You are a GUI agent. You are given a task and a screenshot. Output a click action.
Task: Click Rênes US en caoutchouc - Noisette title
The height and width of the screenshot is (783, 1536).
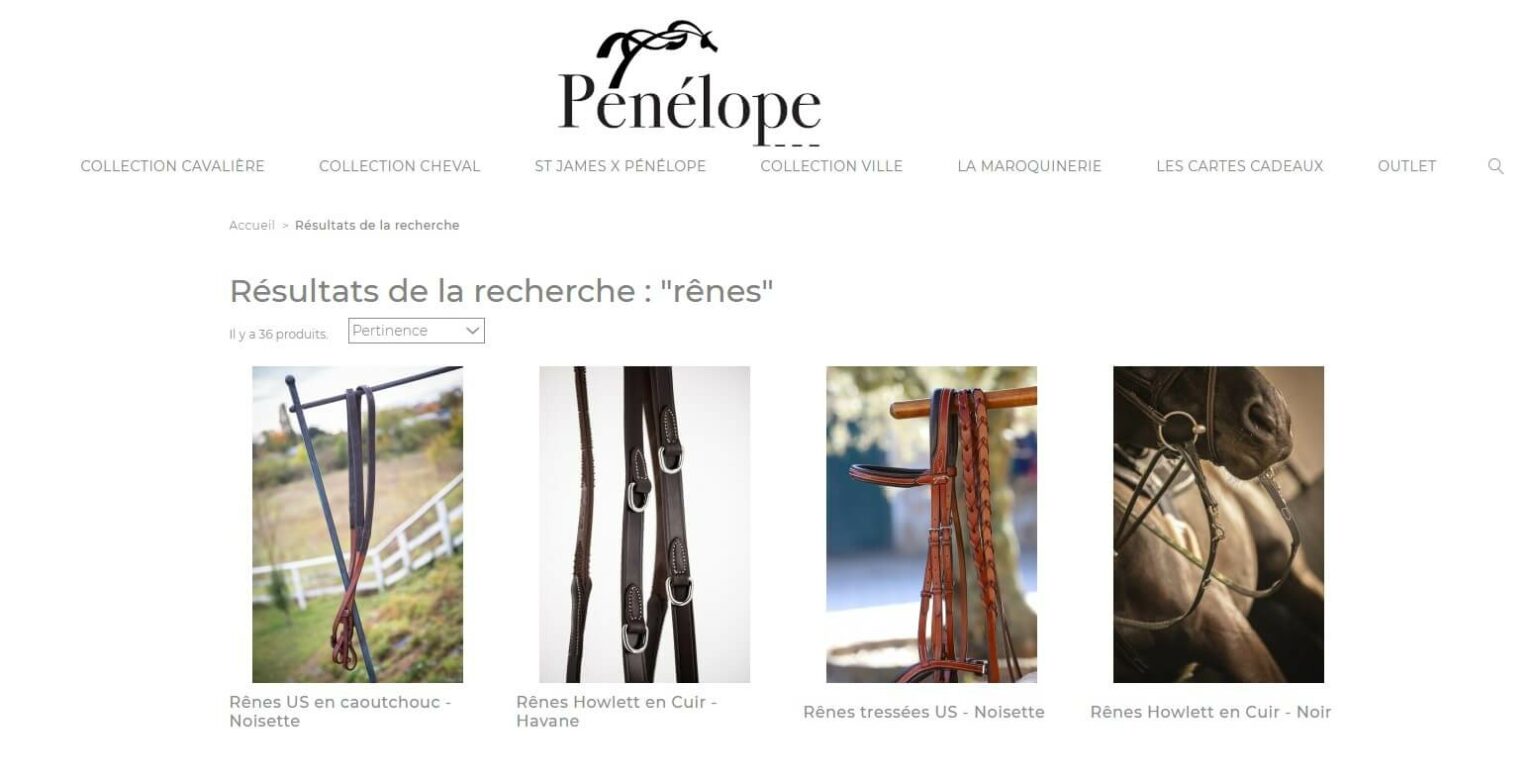point(340,711)
